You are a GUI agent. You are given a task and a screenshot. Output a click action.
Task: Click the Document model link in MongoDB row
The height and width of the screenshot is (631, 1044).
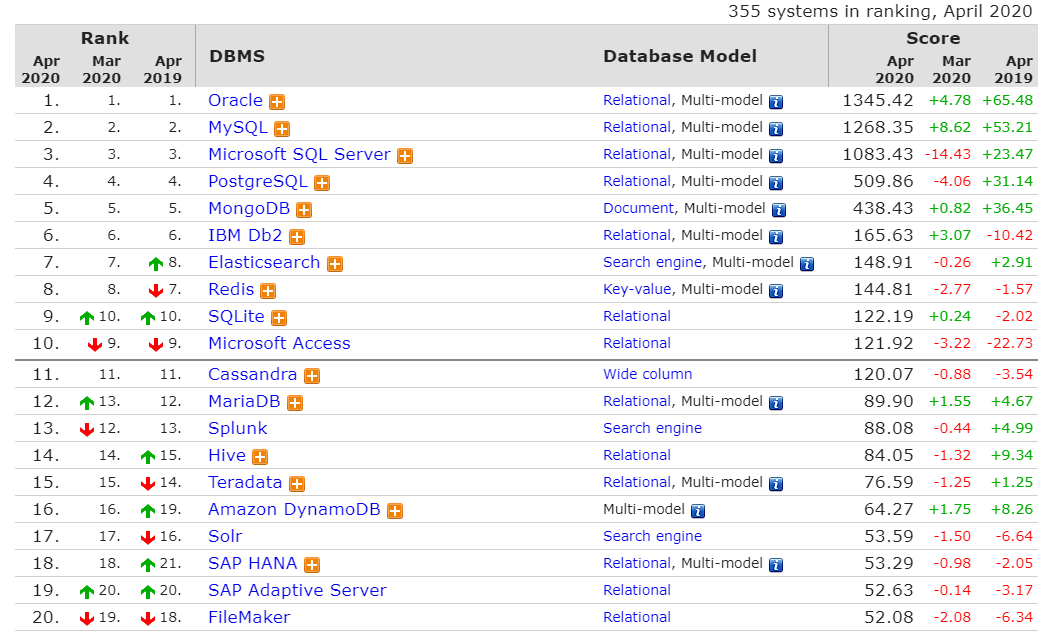pyautogui.click(x=639, y=208)
